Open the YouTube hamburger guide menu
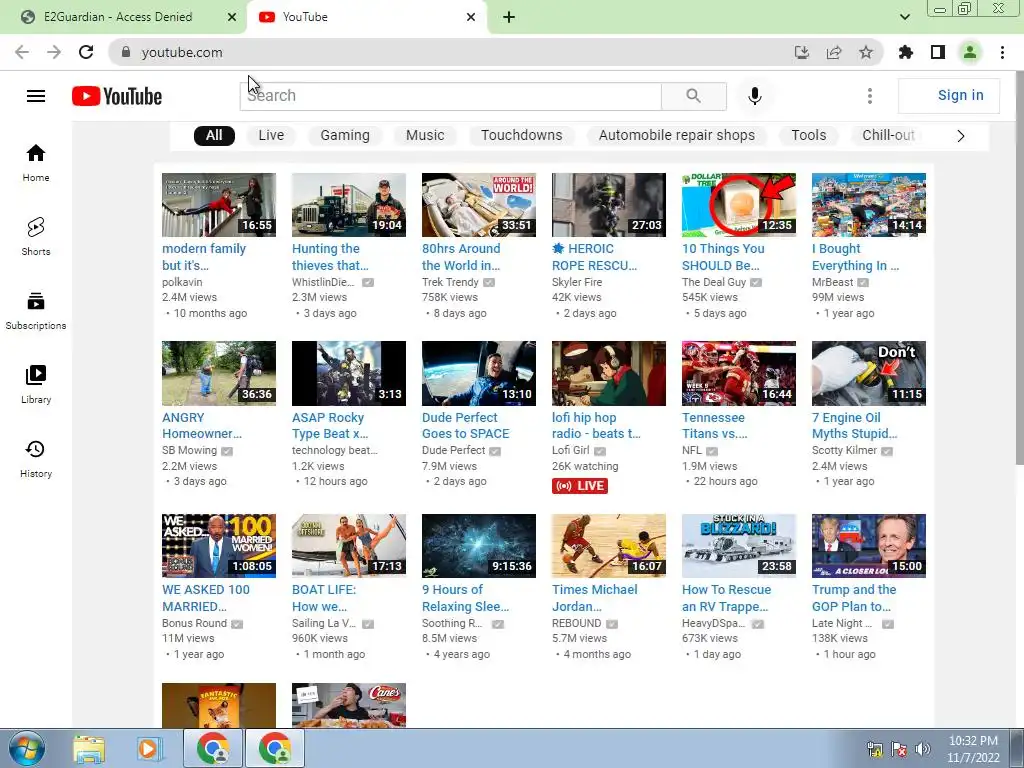 click(x=36, y=96)
